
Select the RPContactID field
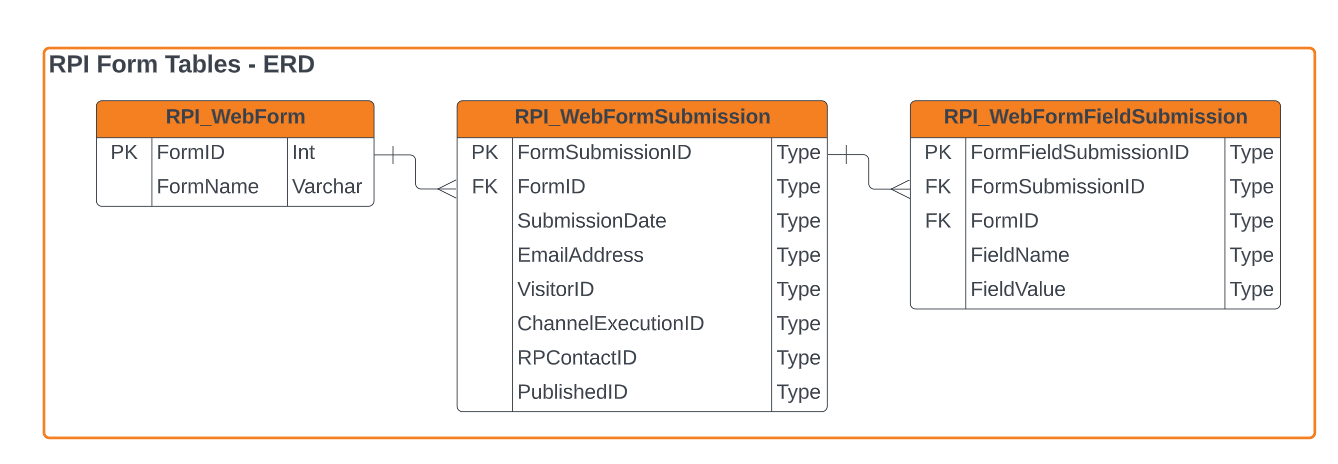(577, 357)
